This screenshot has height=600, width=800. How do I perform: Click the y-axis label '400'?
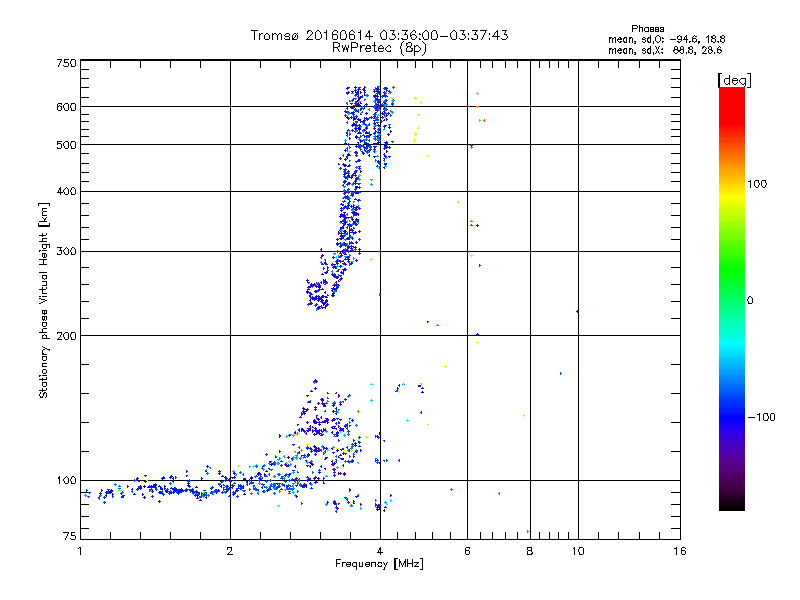click(x=66, y=191)
